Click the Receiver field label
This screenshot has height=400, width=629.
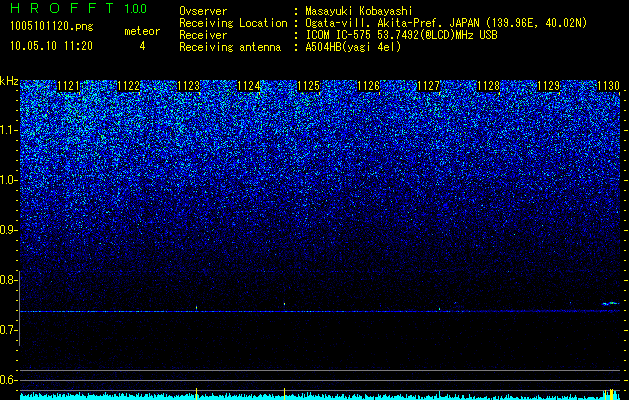click(x=203, y=35)
